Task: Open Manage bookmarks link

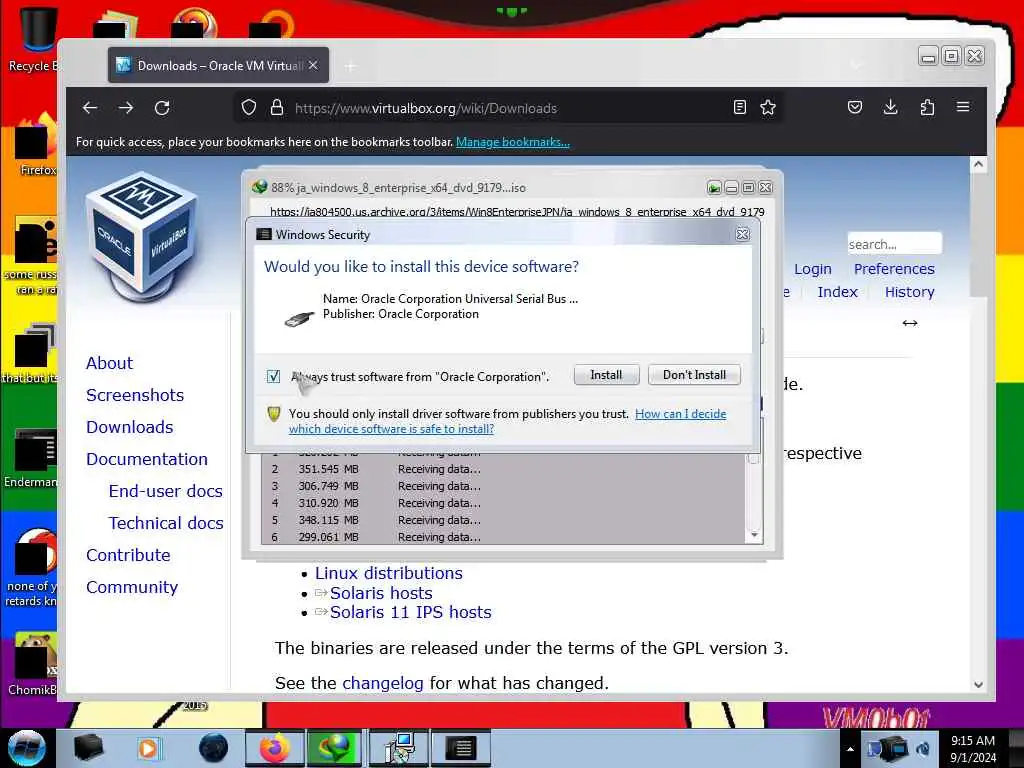Action: 513,142
